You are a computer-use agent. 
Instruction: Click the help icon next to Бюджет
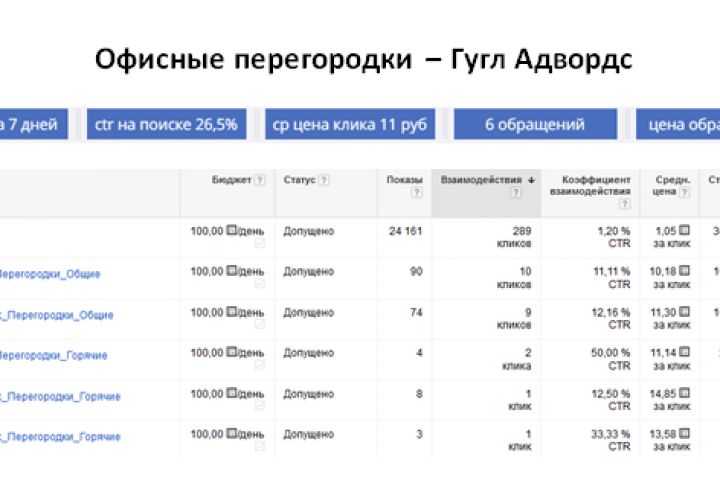(x=260, y=180)
